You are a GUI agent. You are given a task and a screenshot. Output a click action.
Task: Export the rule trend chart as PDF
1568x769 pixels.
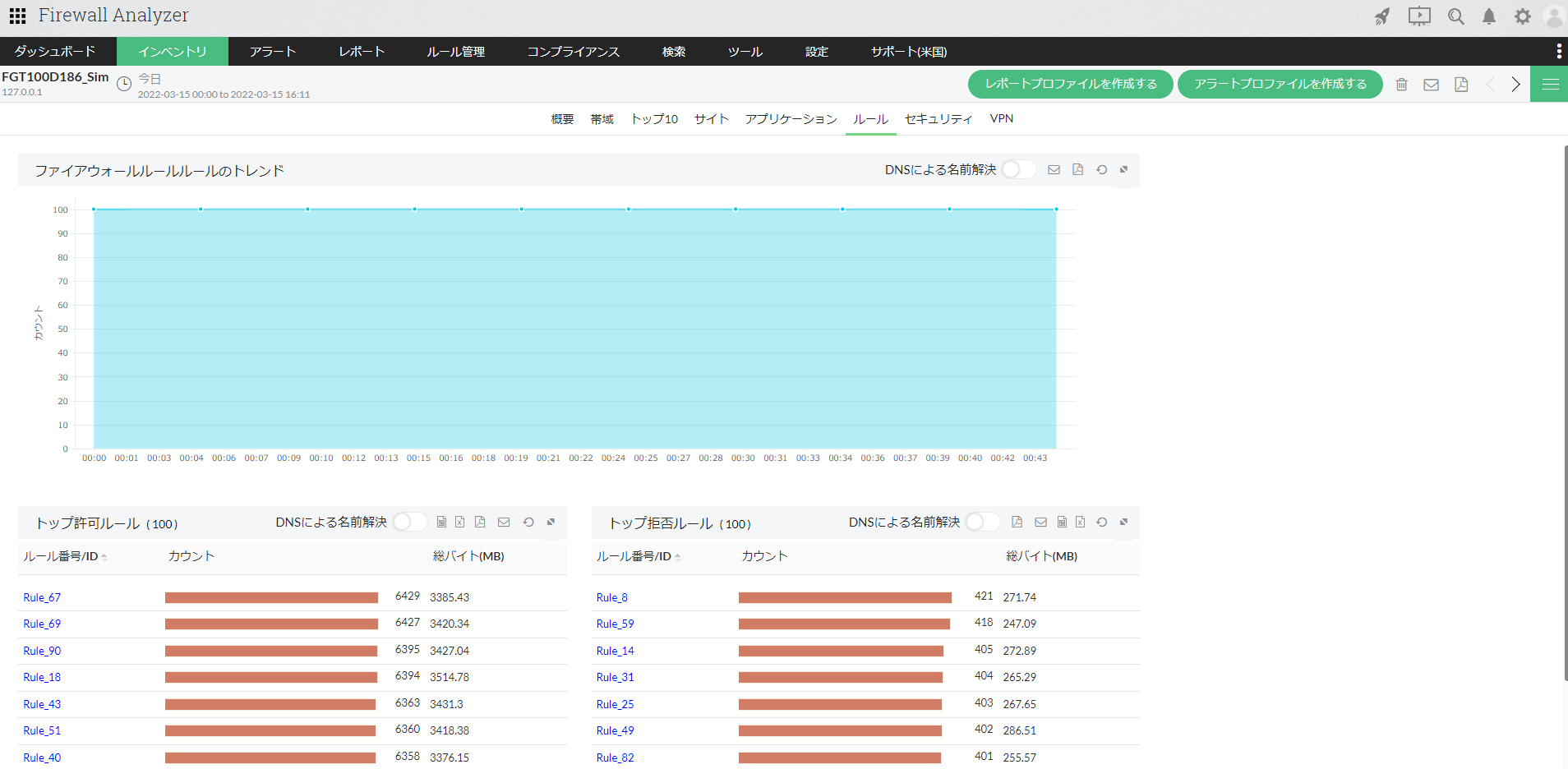[x=1077, y=170]
